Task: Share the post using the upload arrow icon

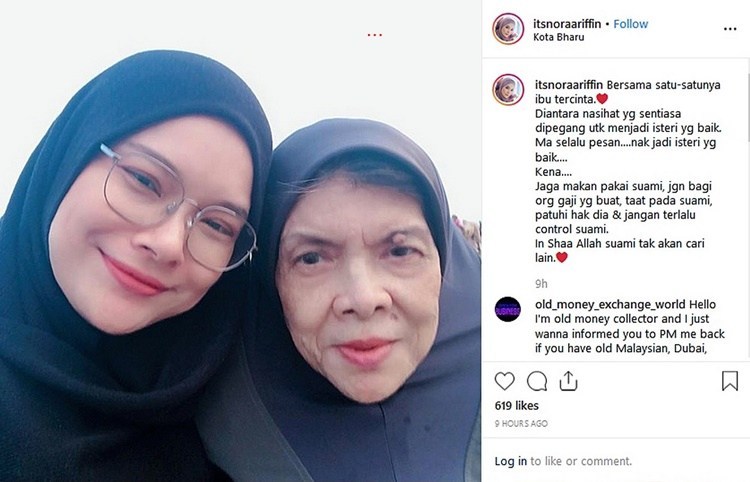Action: [x=568, y=381]
